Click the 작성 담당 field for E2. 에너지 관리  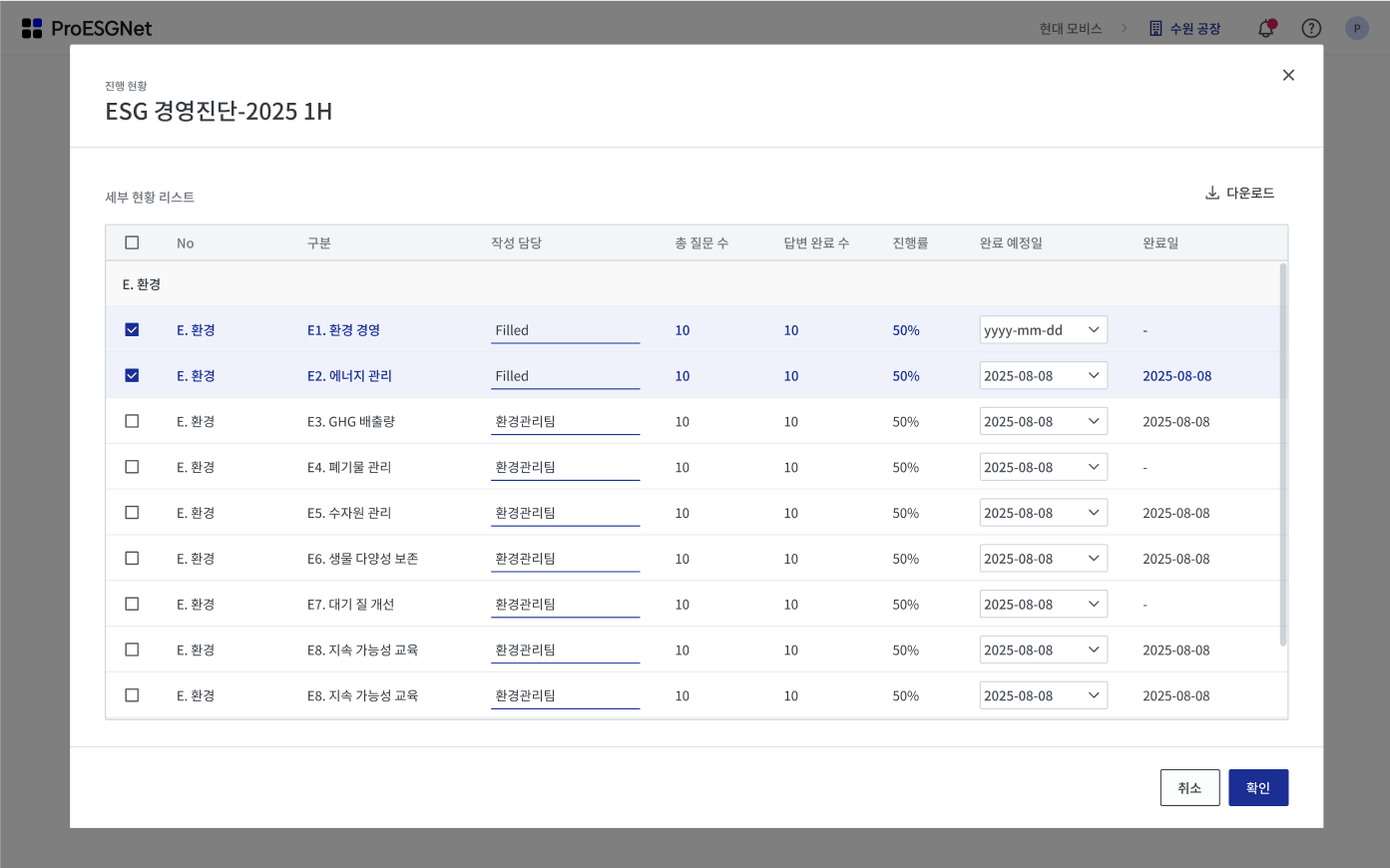click(x=565, y=376)
